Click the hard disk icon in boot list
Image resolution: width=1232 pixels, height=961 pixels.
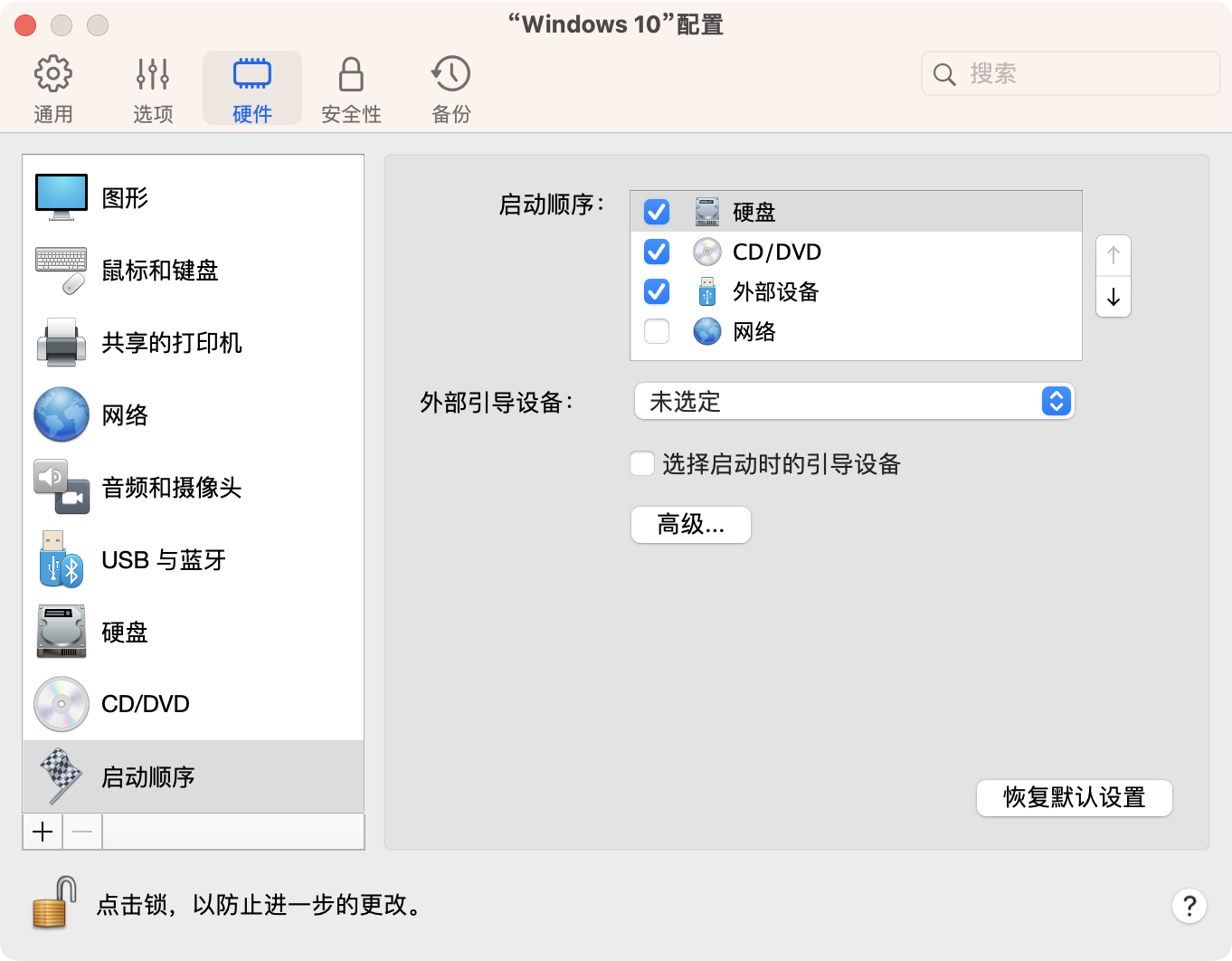707,212
